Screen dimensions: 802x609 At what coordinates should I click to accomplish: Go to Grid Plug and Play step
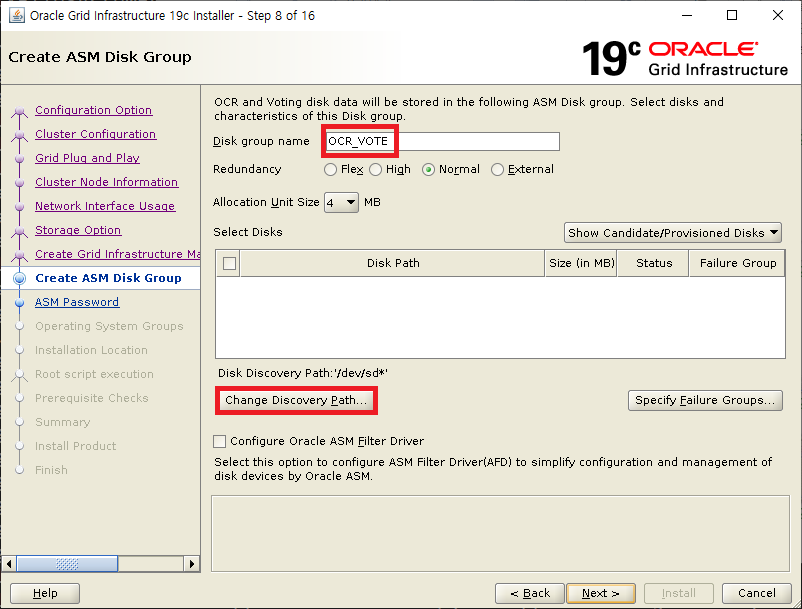[87, 158]
